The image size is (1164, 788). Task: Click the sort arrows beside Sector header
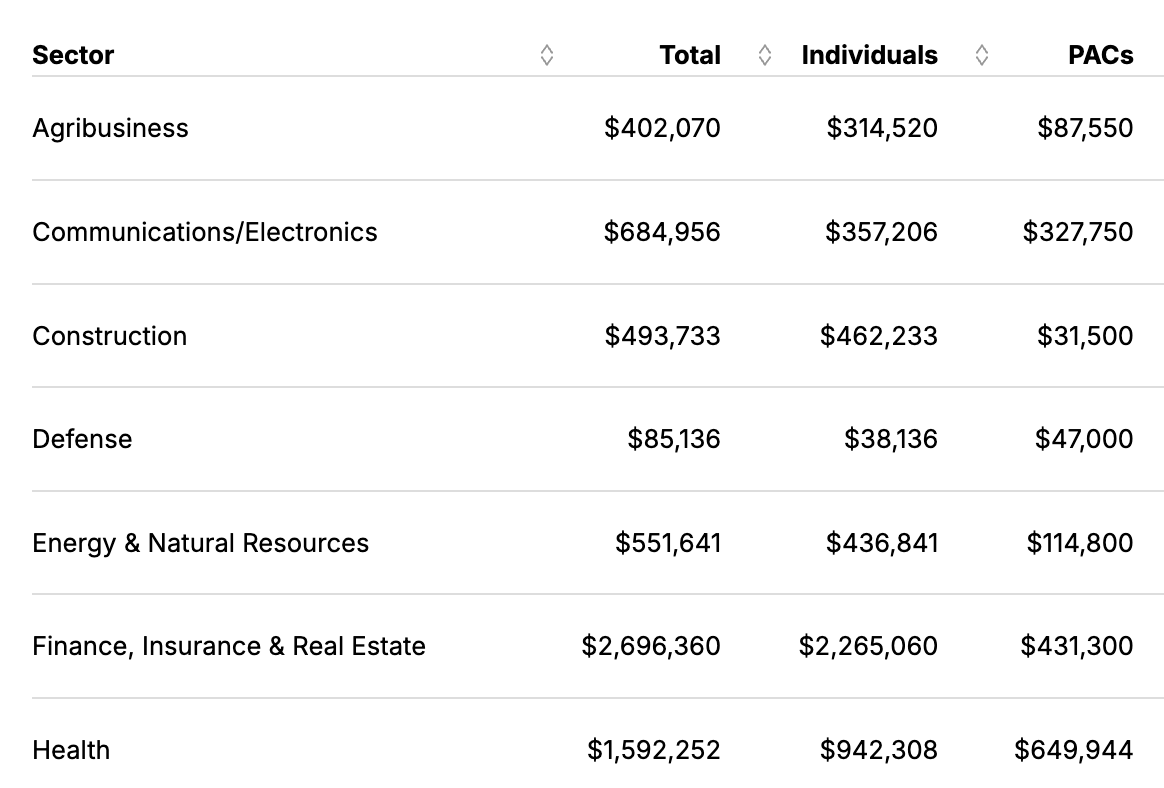coord(546,56)
